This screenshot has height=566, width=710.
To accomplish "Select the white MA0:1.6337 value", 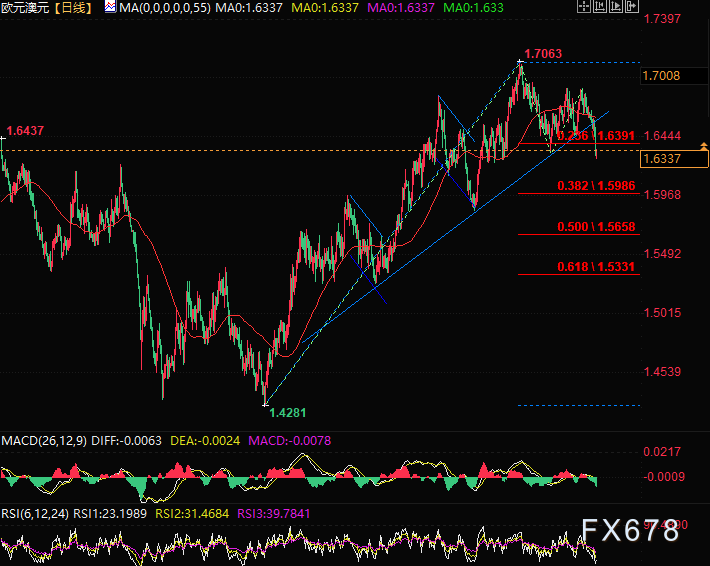I will (249, 8).
